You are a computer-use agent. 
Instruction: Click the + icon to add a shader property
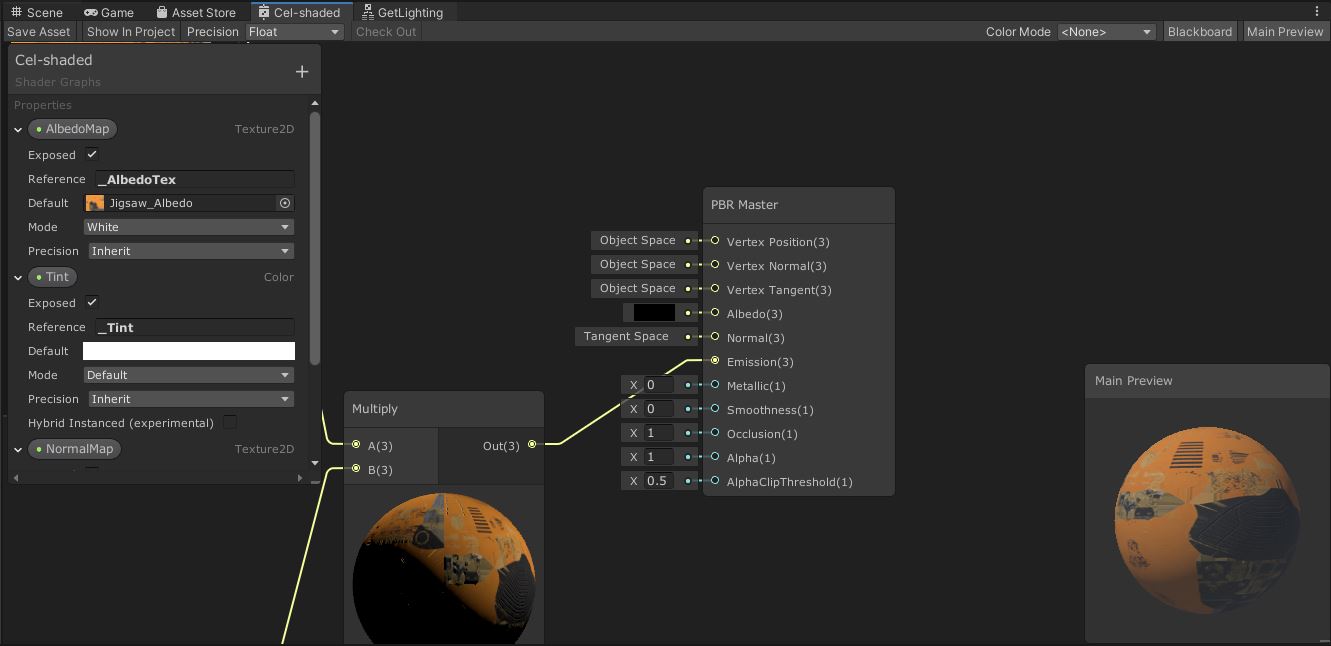pyautogui.click(x=302, y=71)
